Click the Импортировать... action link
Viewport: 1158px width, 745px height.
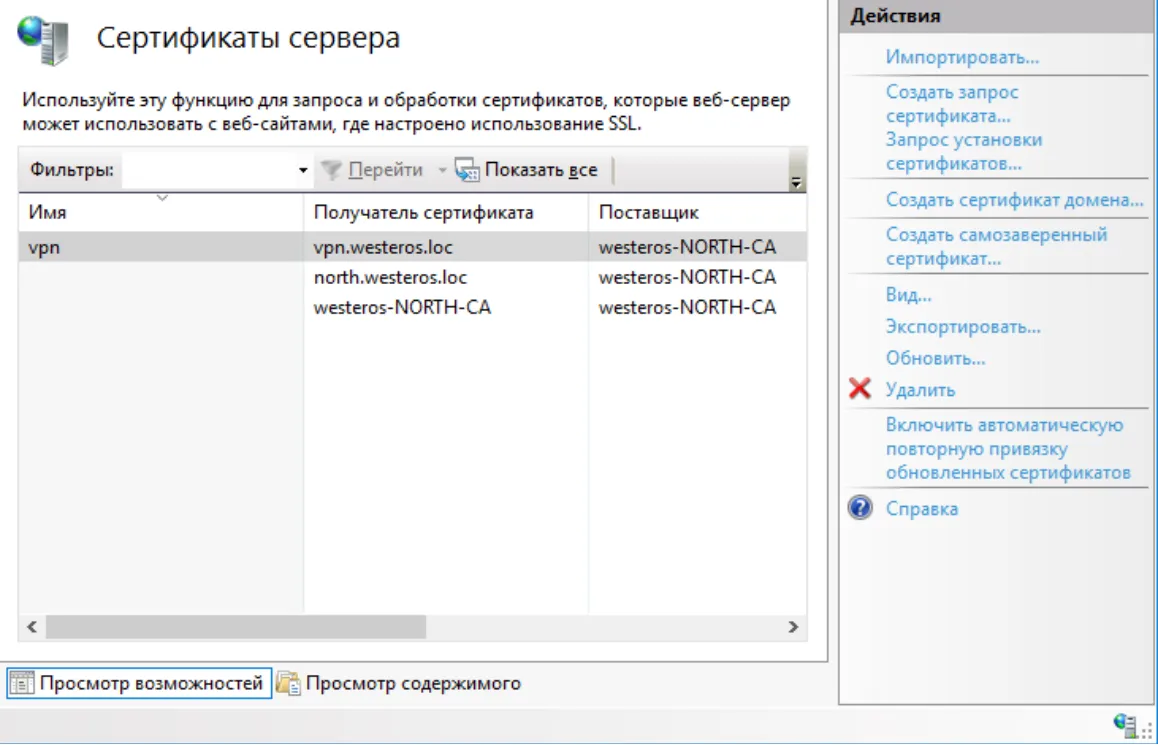962,57
